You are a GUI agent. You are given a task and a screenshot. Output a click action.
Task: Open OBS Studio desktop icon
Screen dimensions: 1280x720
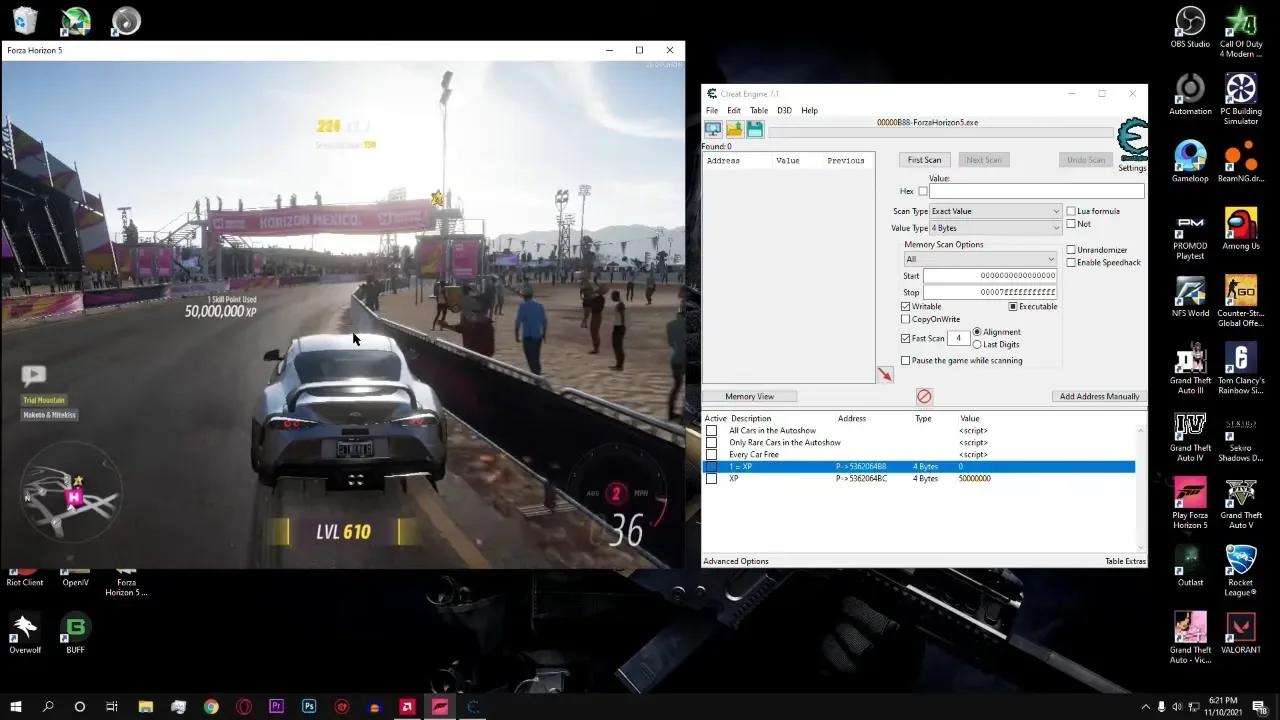click(x=1190, y=24)
